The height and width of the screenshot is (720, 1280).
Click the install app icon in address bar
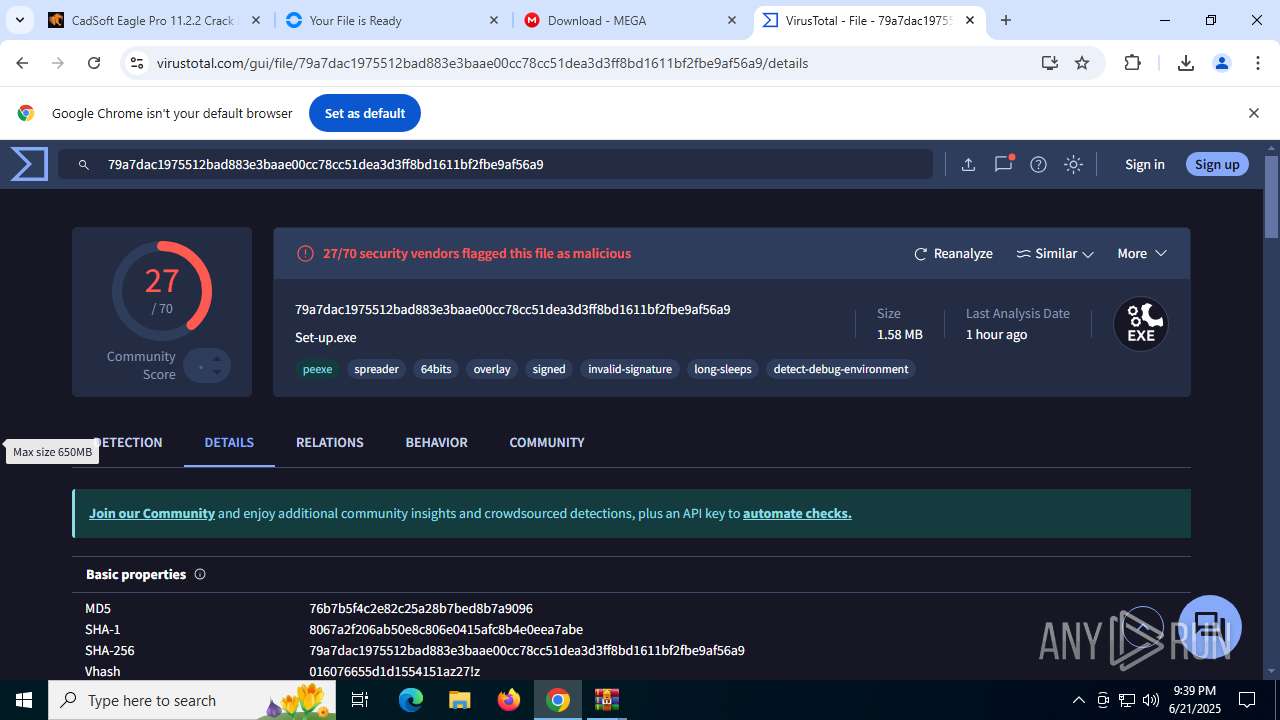(1049, 63)
